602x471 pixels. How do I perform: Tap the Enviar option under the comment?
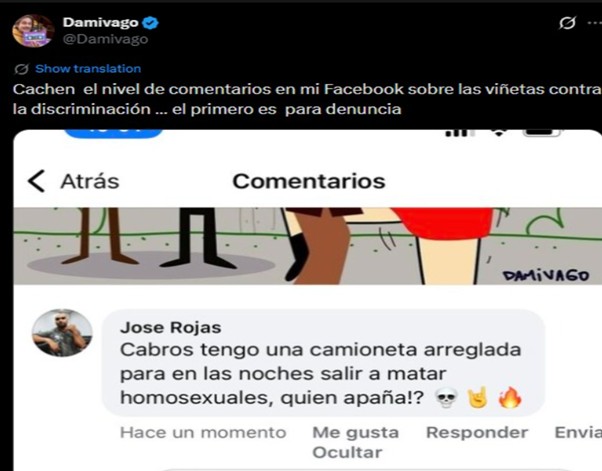[x=578, y=433]
